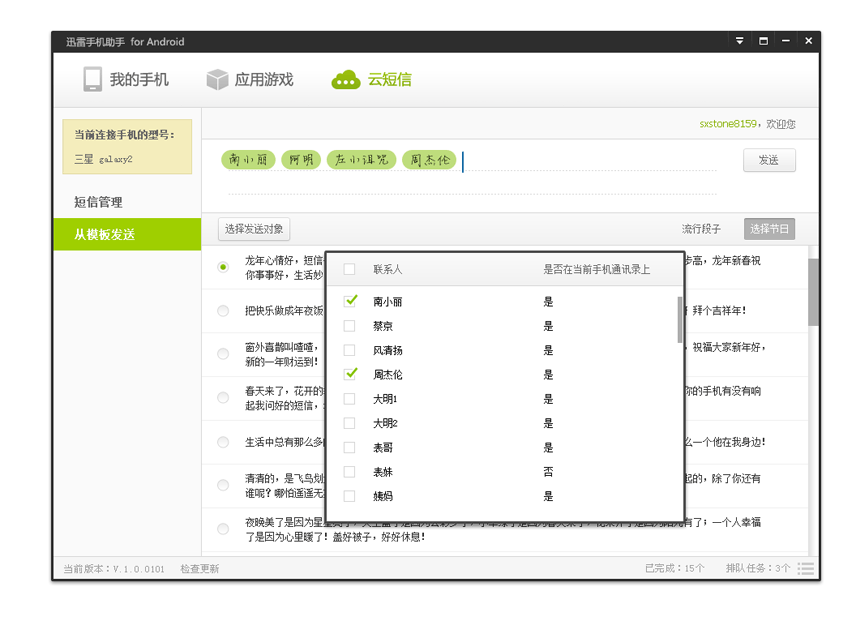Uncheck the 南小丽 contact checkbox
This screenshot has width=856, height=621.
[x=350, y=301]
